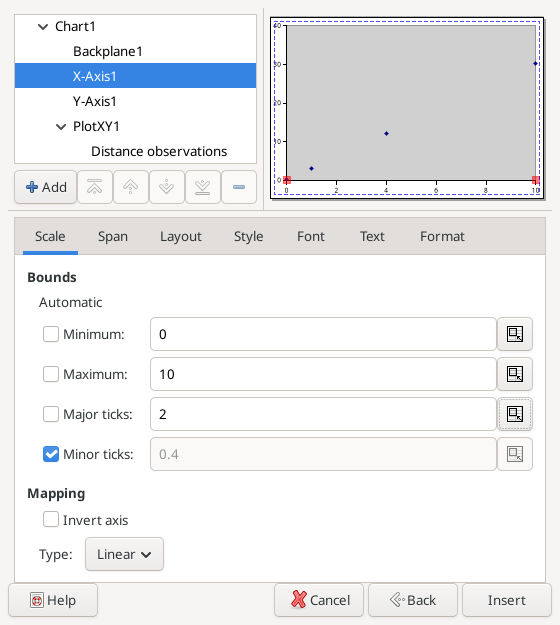560x625 pixels.
Task: Click the Add button with plus icon
Action: 45,187
